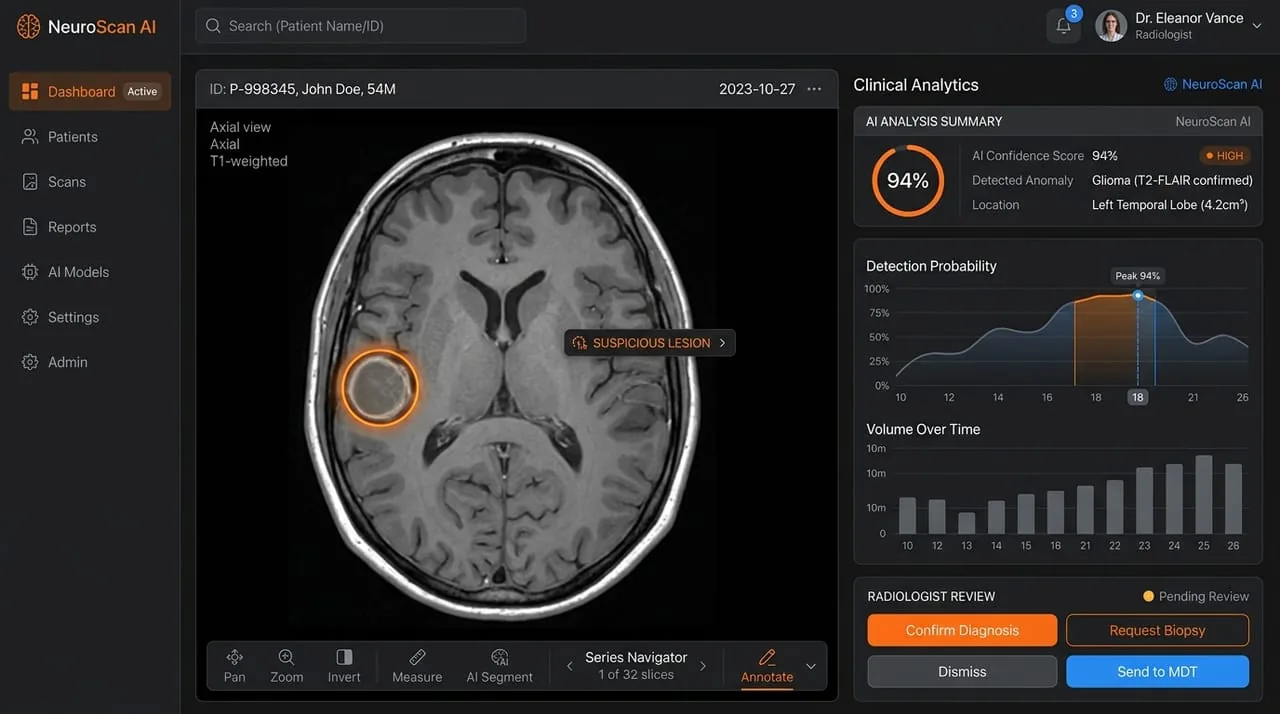Image resolution: width=1280 pixels, height=714 pixels.
Task: Click the patient ID P-998345, John Doe text
Action: click(303, 89)
